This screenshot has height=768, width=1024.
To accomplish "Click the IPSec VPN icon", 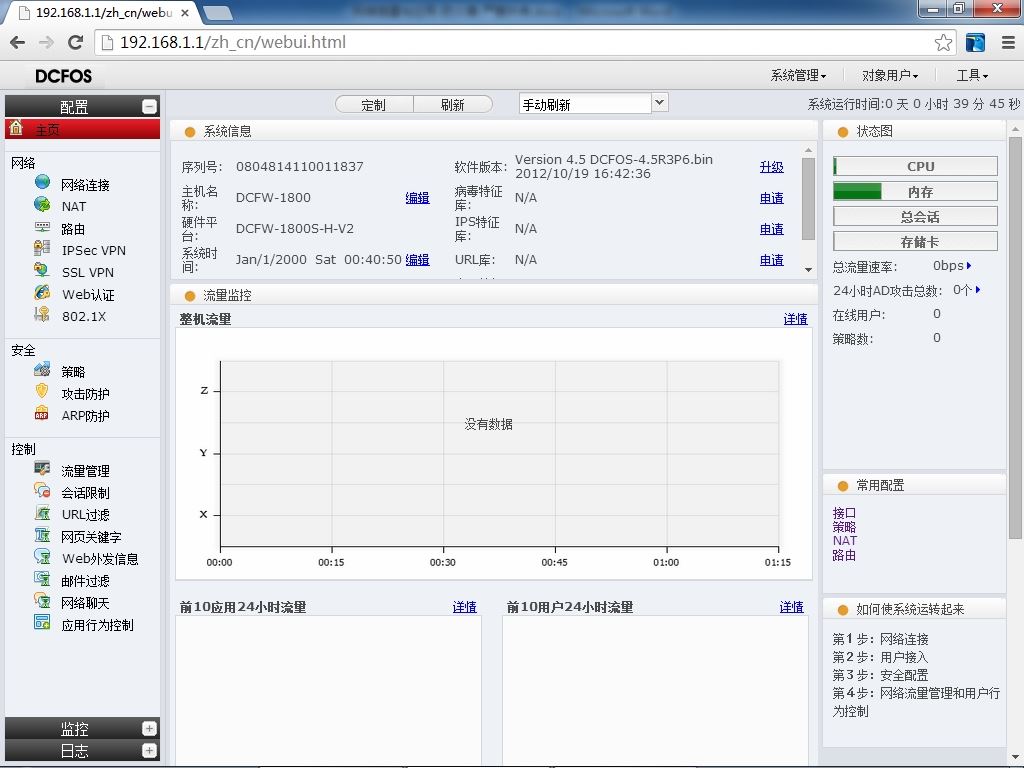I will tap(42, 248).
